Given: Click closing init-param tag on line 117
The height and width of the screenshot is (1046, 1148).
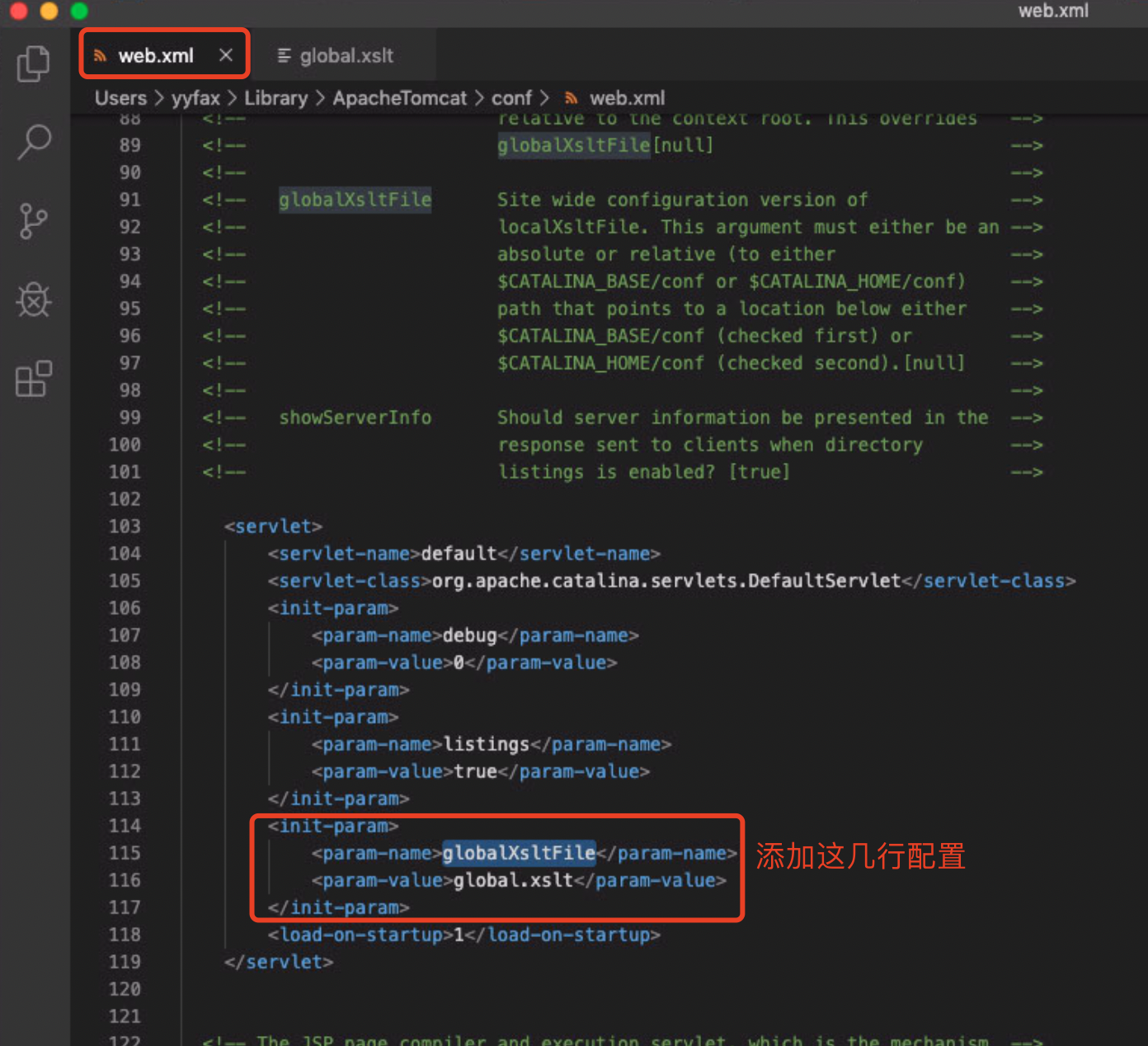Looking at the screenshot, I should 338,907.
